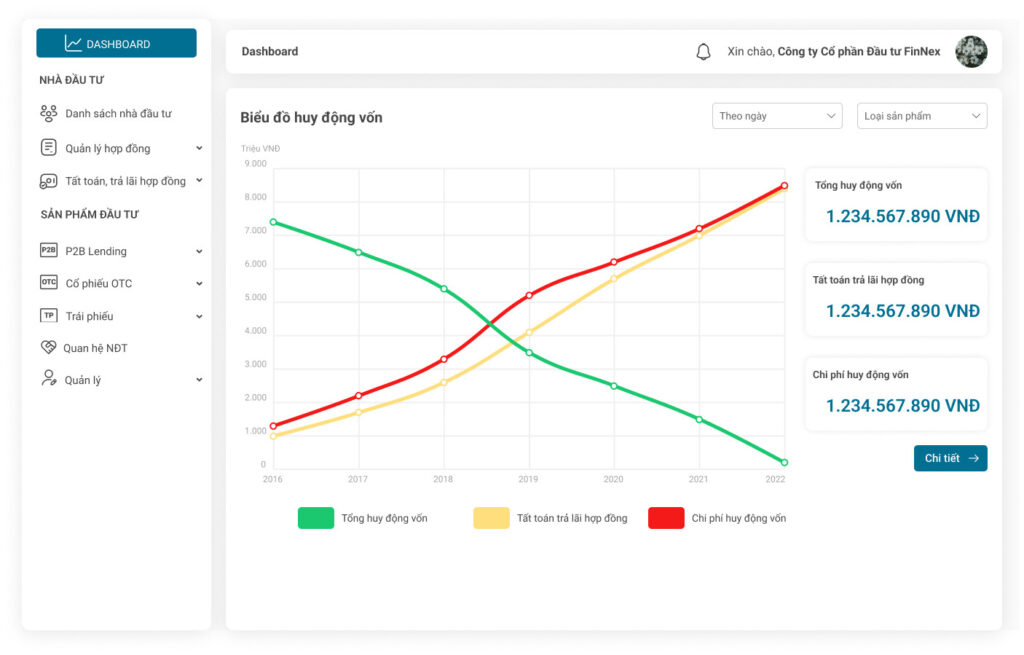Click the Tất toán trả lãi hợp đồng card amount
Image resolution: width=1024 pixels, height=655 pixels.
point(903,311)
